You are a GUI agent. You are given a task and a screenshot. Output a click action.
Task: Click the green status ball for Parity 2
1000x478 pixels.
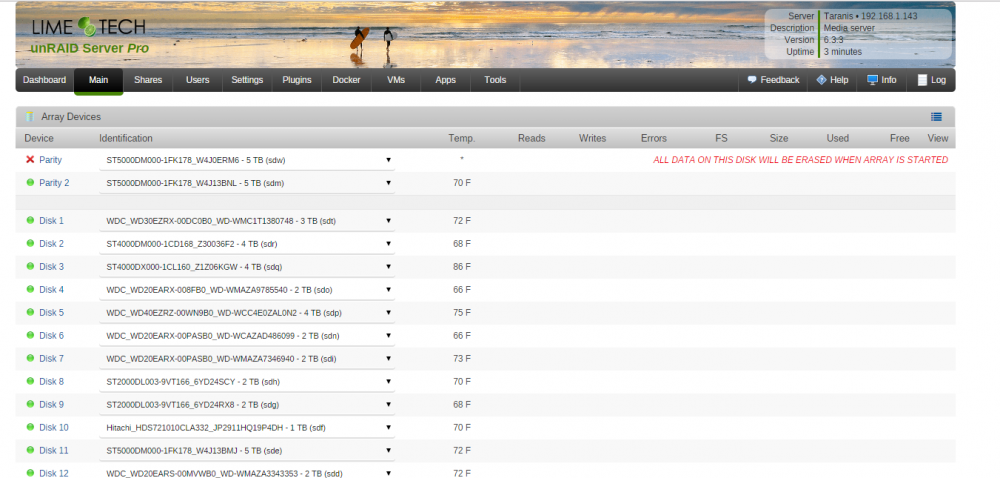(30, 183)
